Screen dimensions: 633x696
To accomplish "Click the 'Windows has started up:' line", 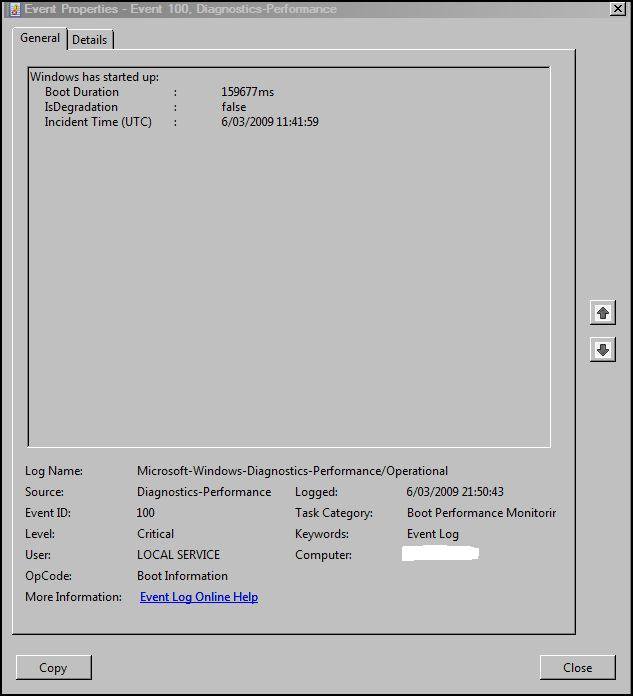I will (x=95, y=77).
